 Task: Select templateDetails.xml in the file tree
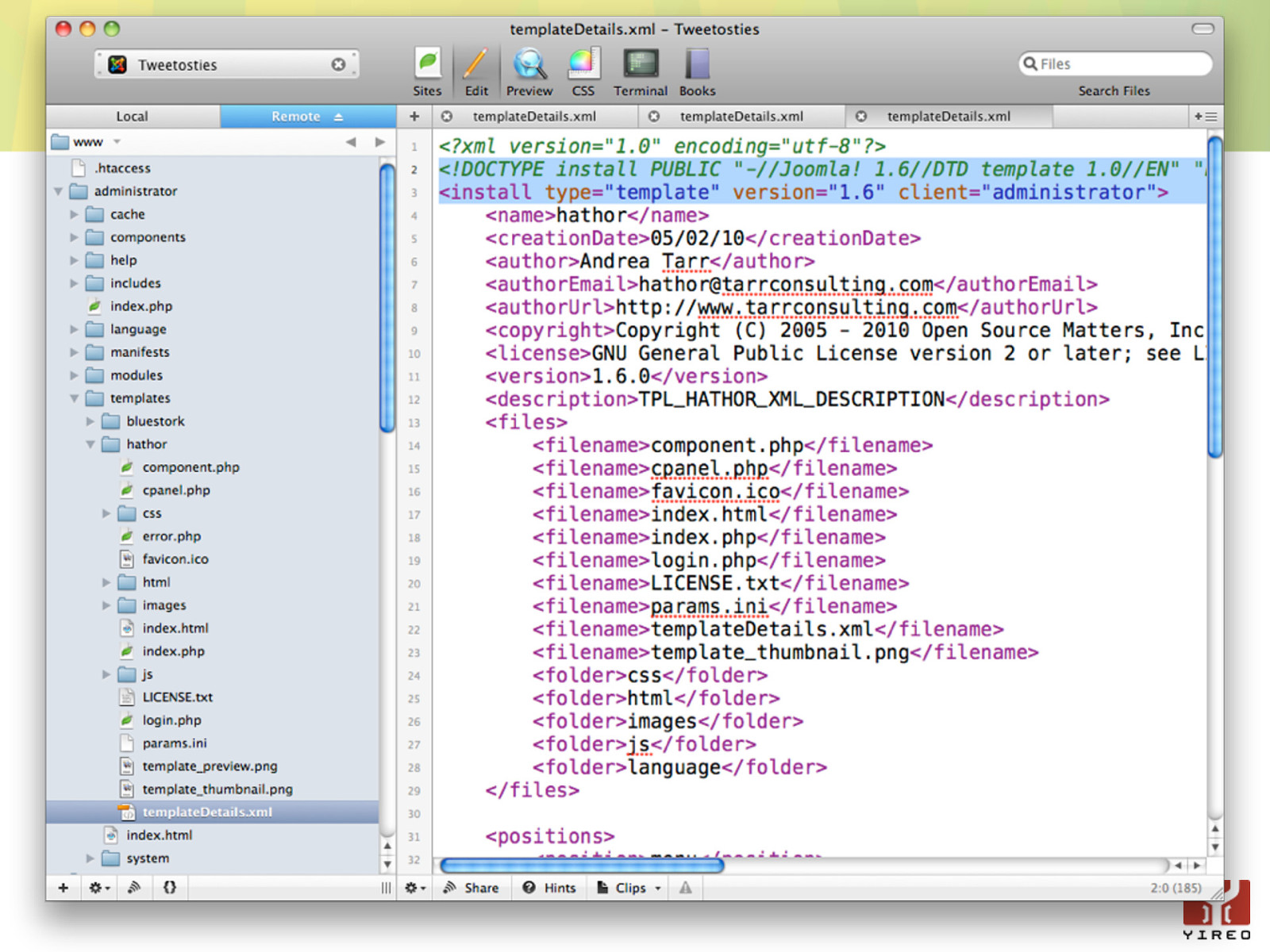213,812
